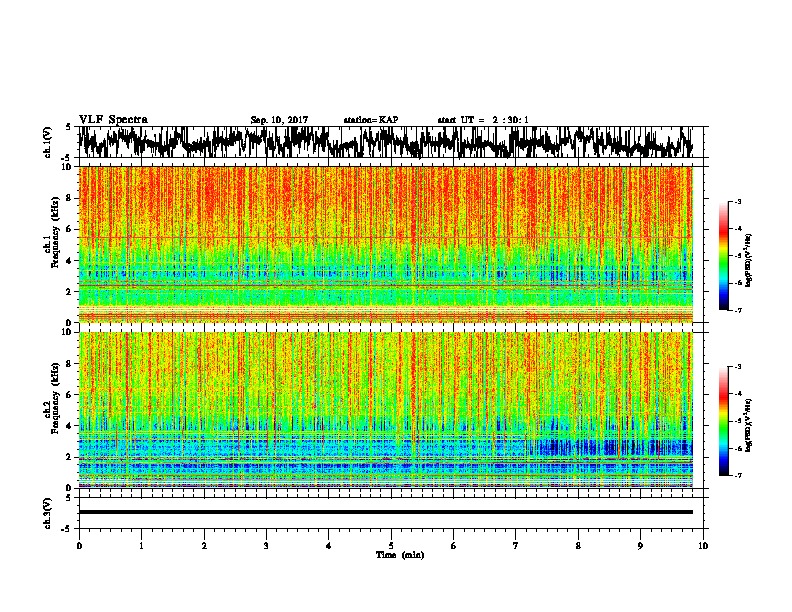Click the "-7" label on ch.1 color scale

click(x=737, y=310)
